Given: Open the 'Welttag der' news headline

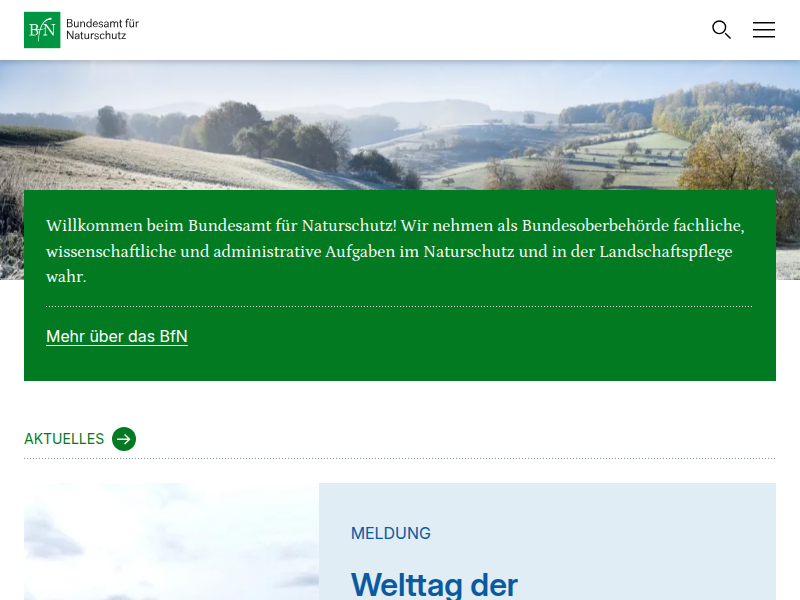Looking at the screenshot, I should pyautogui.click(x=434, y=583).
